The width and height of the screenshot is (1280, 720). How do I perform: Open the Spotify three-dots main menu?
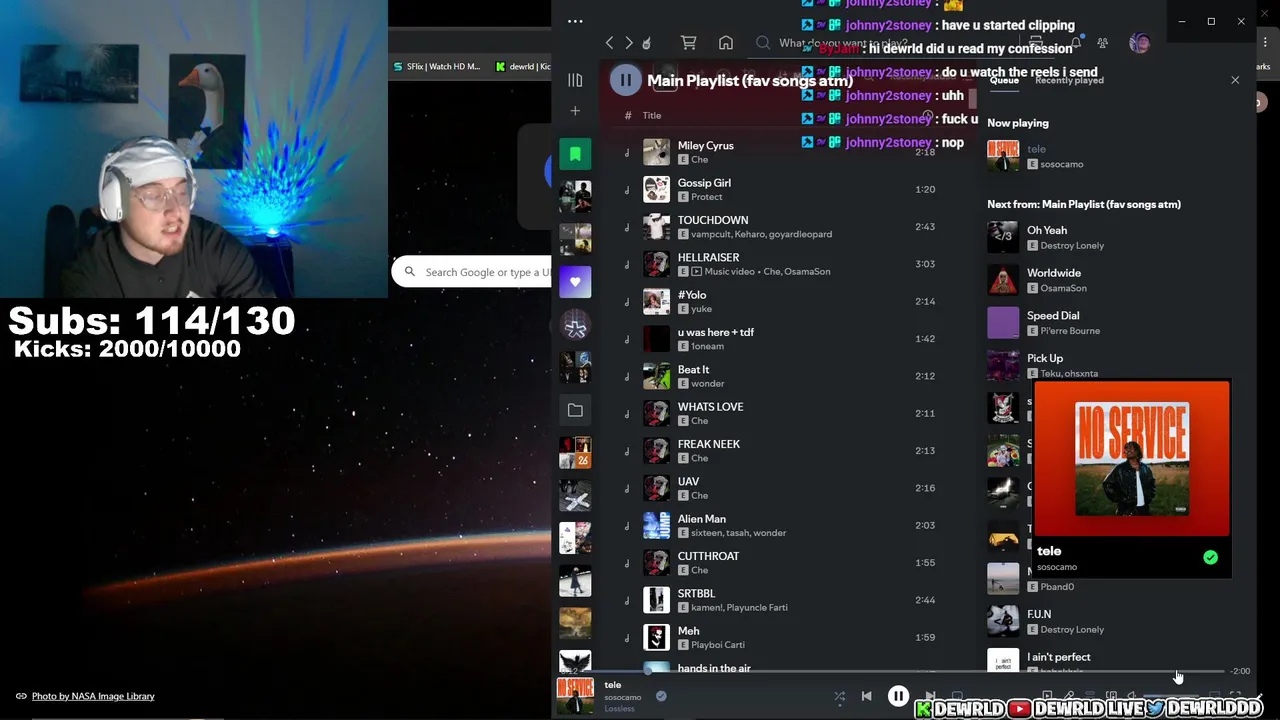click(575, 21)
